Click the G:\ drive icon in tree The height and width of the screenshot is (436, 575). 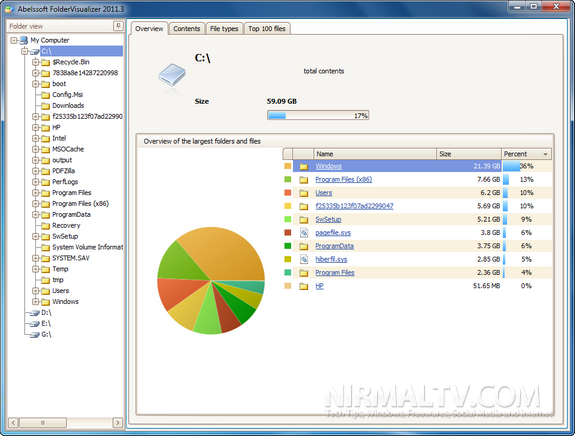35,334
